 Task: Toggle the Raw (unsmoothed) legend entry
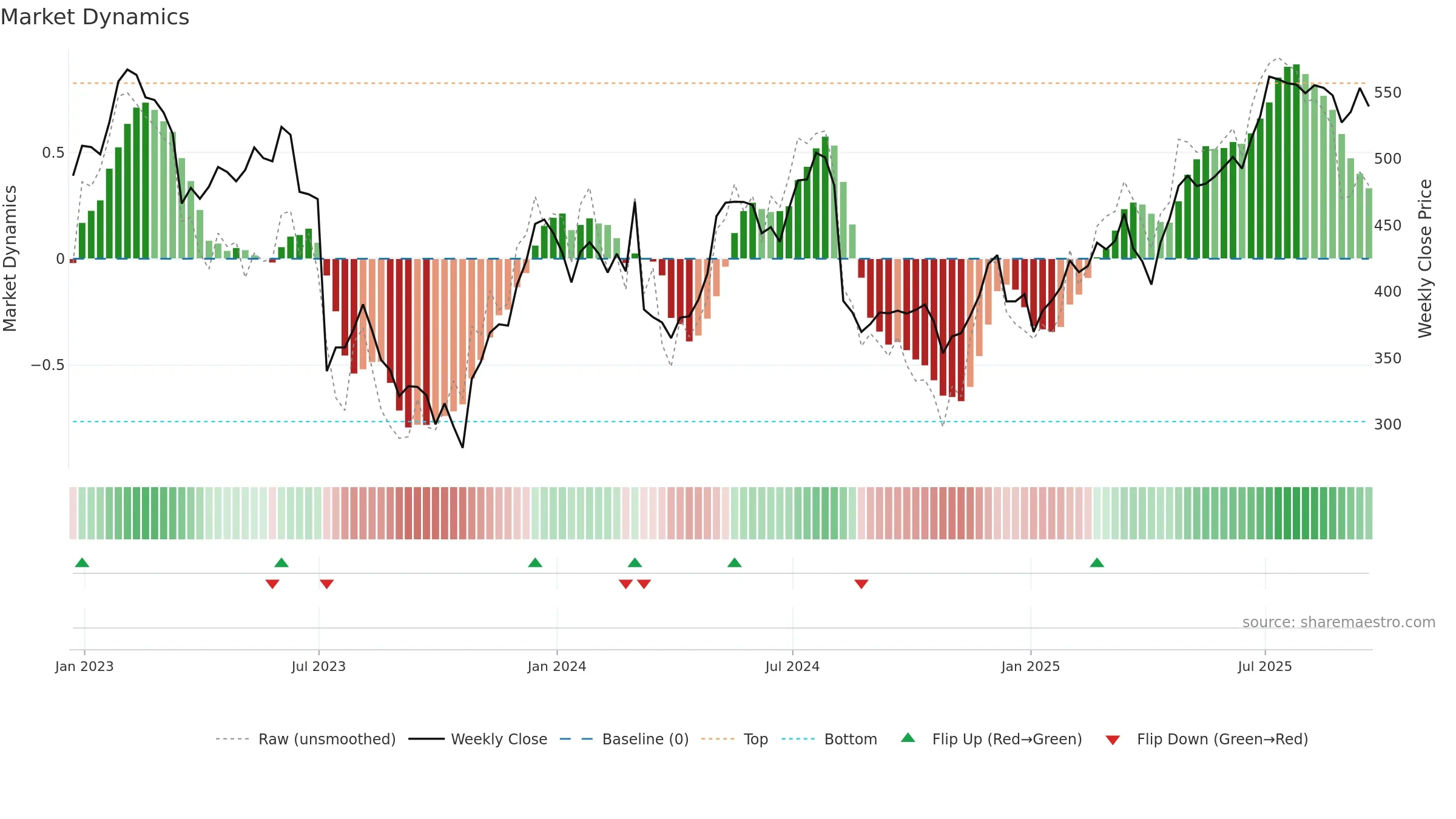pyautogui.click(x=305, y=739)
